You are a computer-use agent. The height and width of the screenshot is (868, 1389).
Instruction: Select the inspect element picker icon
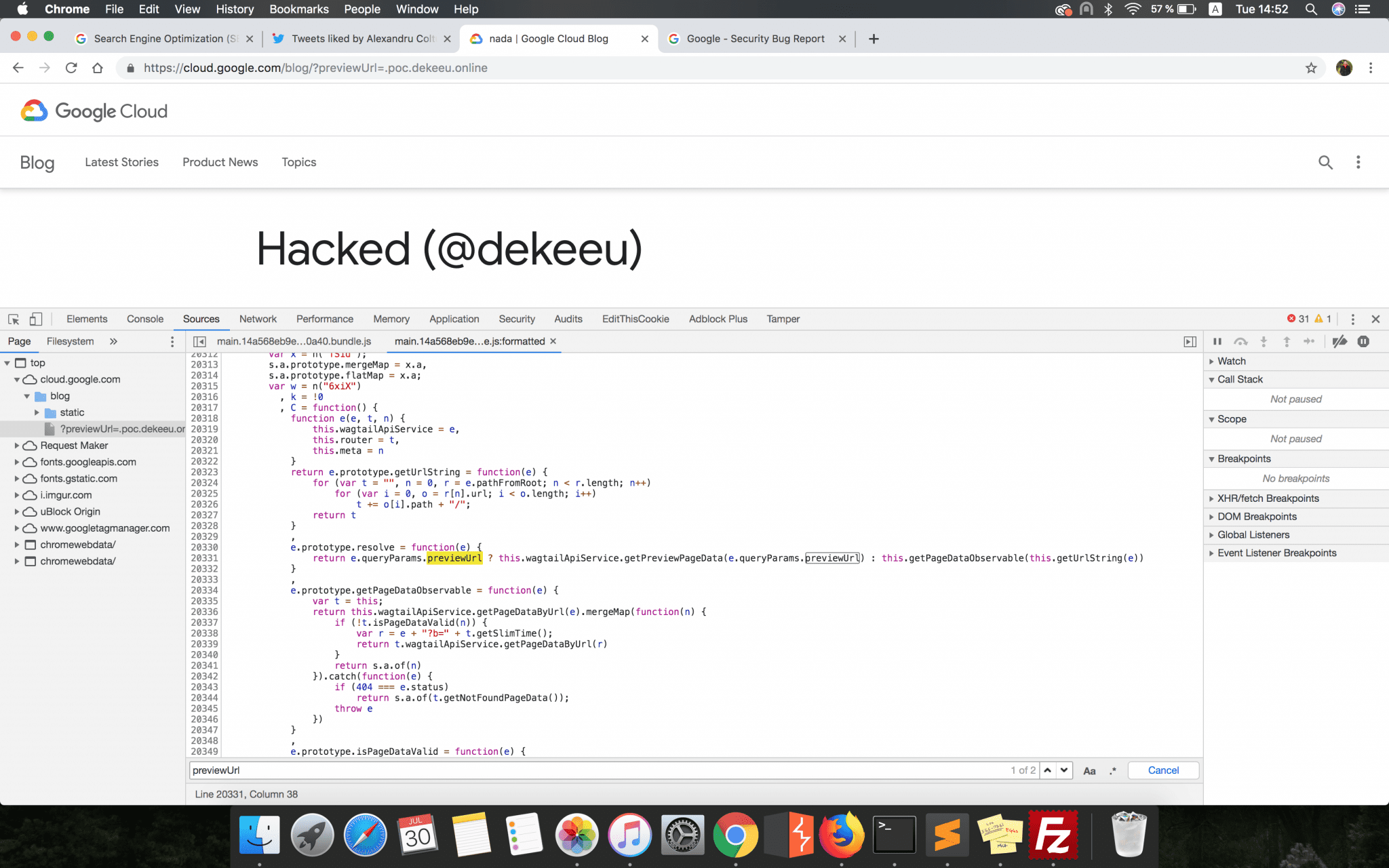pyautogui.click(x=14, y=319)
